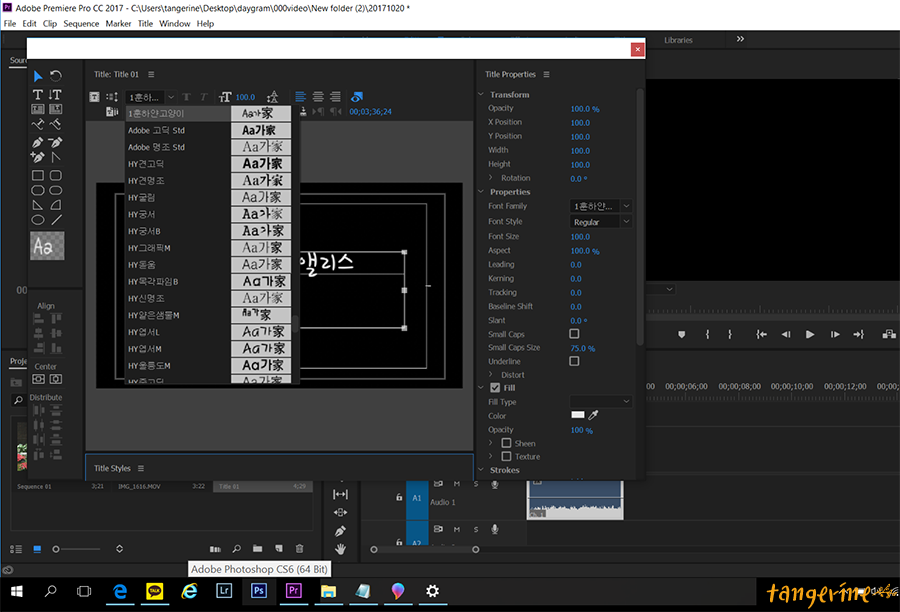Align title text to the right
This screenshot has width=900, height=612.
(x=335, y=96)
